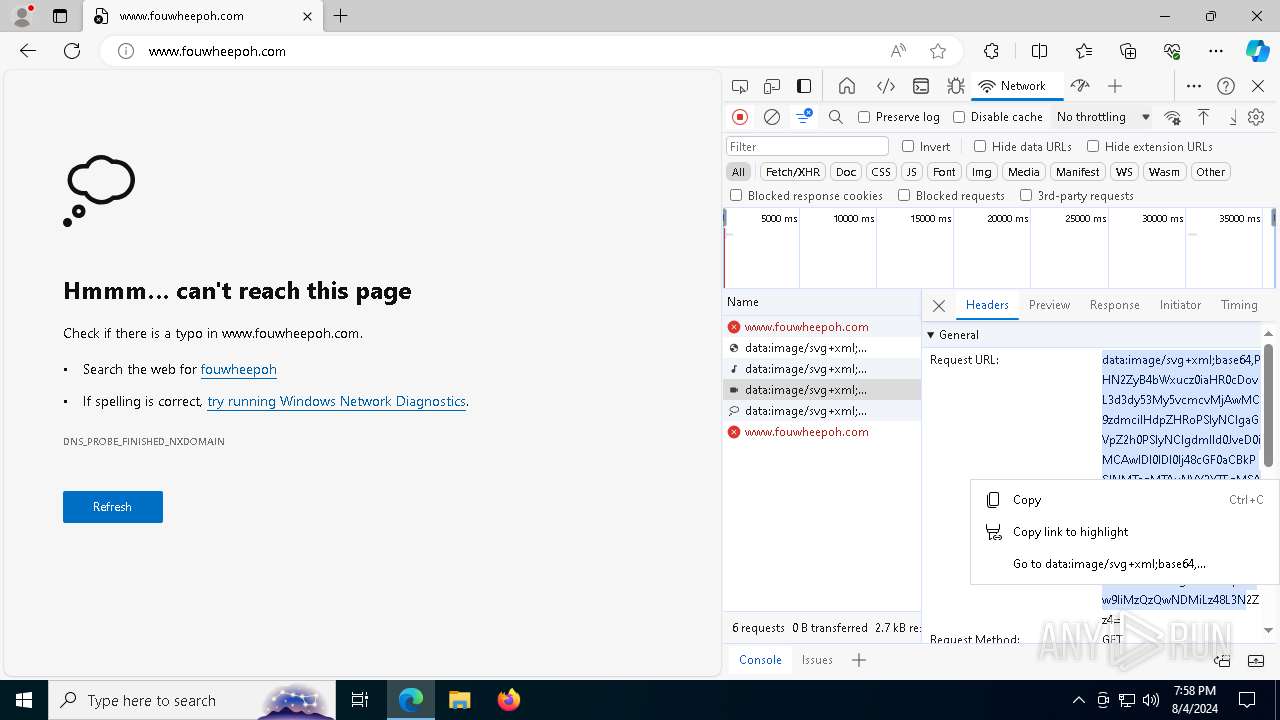Click the headers pane vertical scrollbar

point(1268,405)
